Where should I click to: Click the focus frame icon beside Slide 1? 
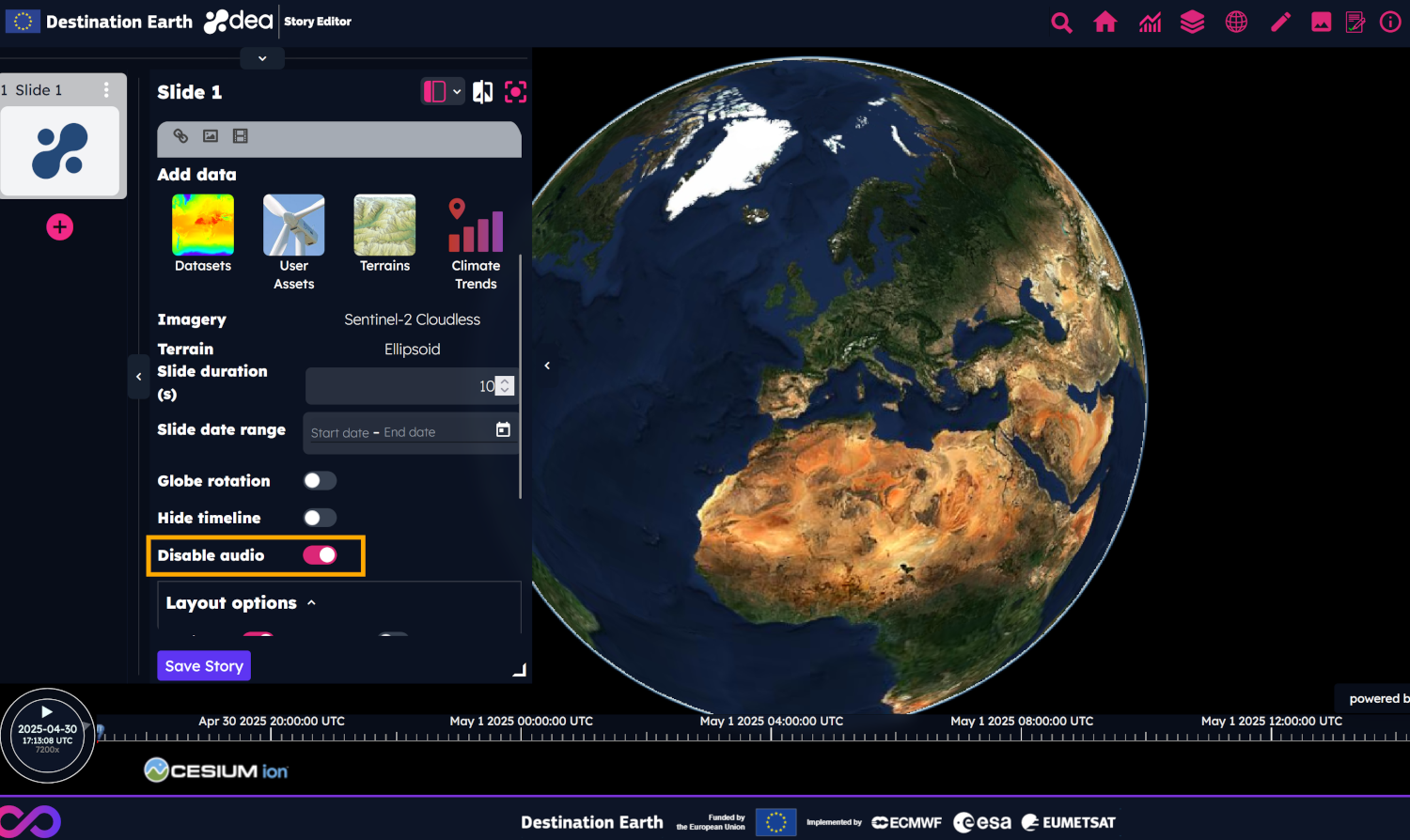click(515, 91)
